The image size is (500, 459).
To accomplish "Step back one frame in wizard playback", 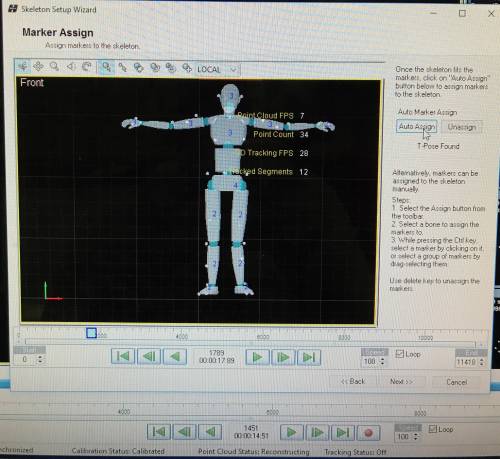I will pos(149,357).
